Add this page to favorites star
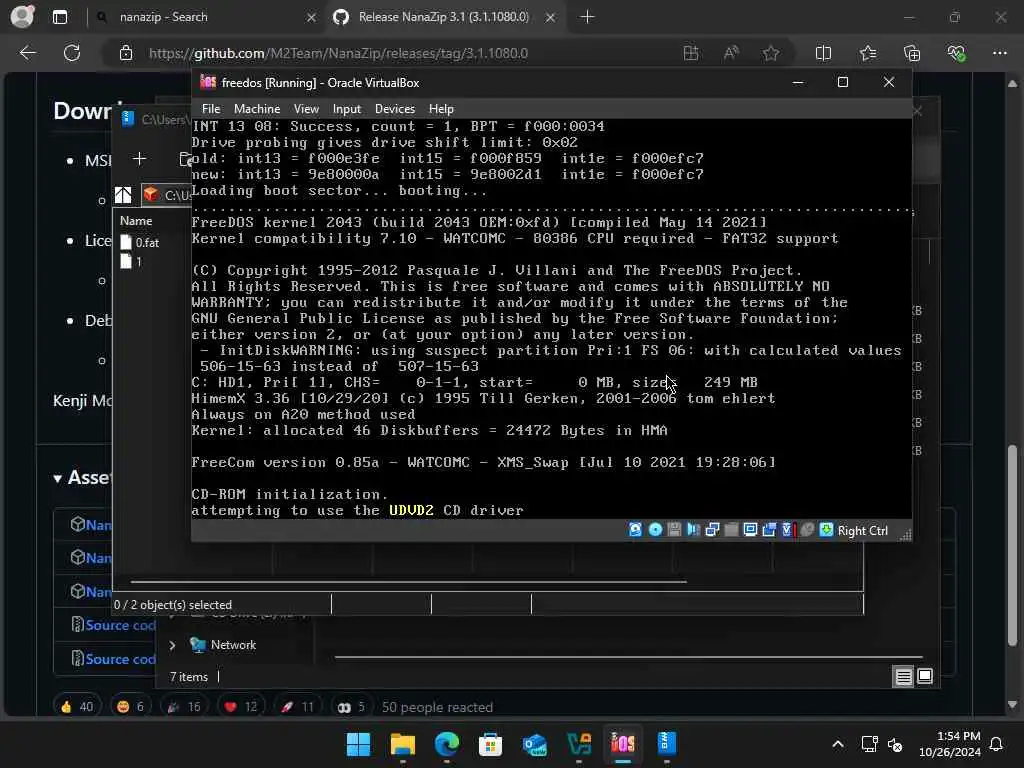This screenshot has width=1024, height=768. (771, 54)
